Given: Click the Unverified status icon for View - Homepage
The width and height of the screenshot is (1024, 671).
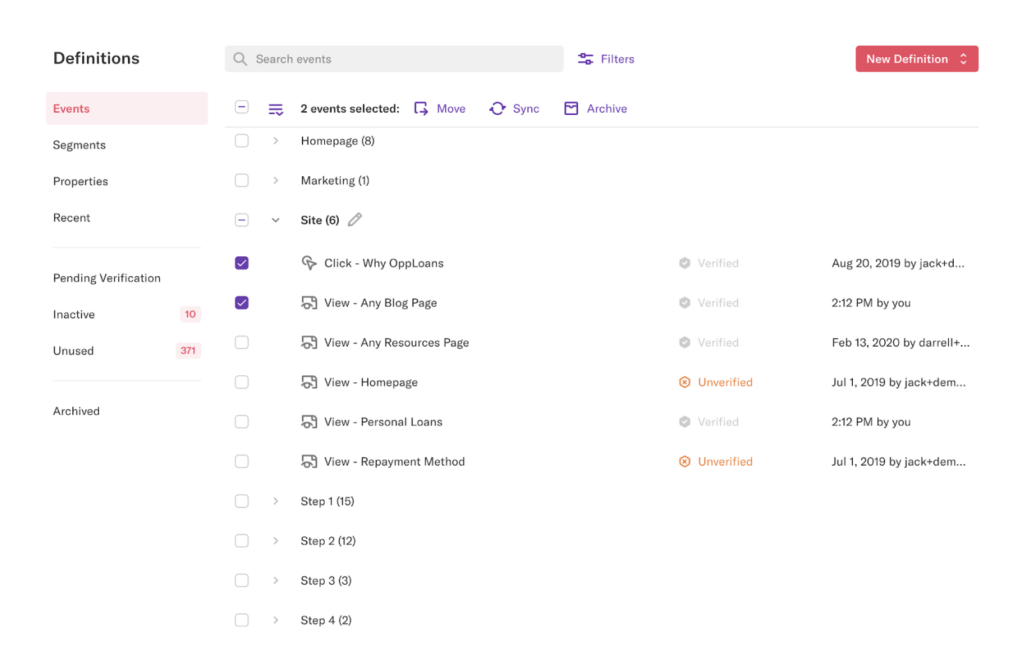Looking at the screenshot, I should (x=685, y=382).
